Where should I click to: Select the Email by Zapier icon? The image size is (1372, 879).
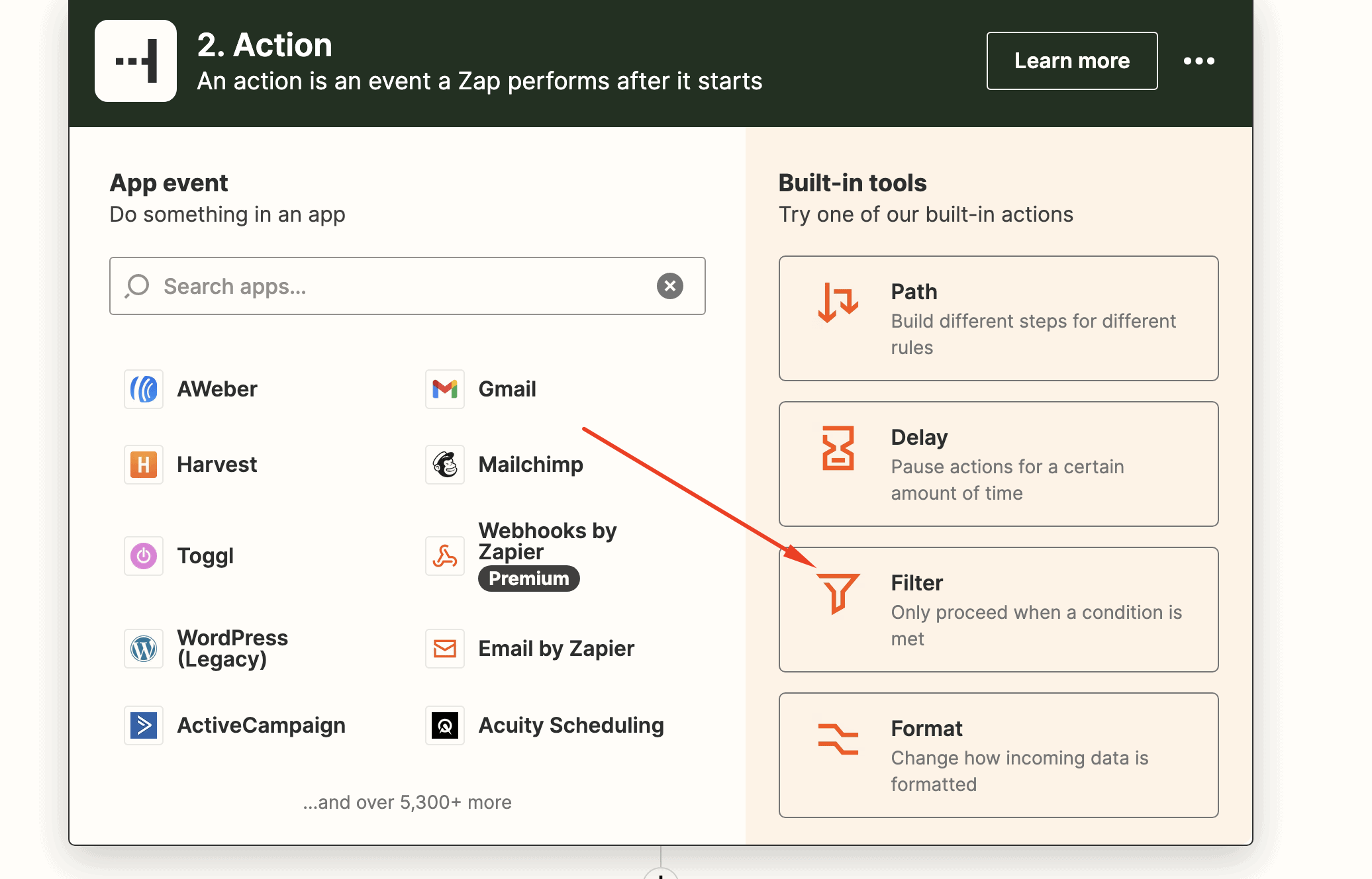tap(445, 649)
